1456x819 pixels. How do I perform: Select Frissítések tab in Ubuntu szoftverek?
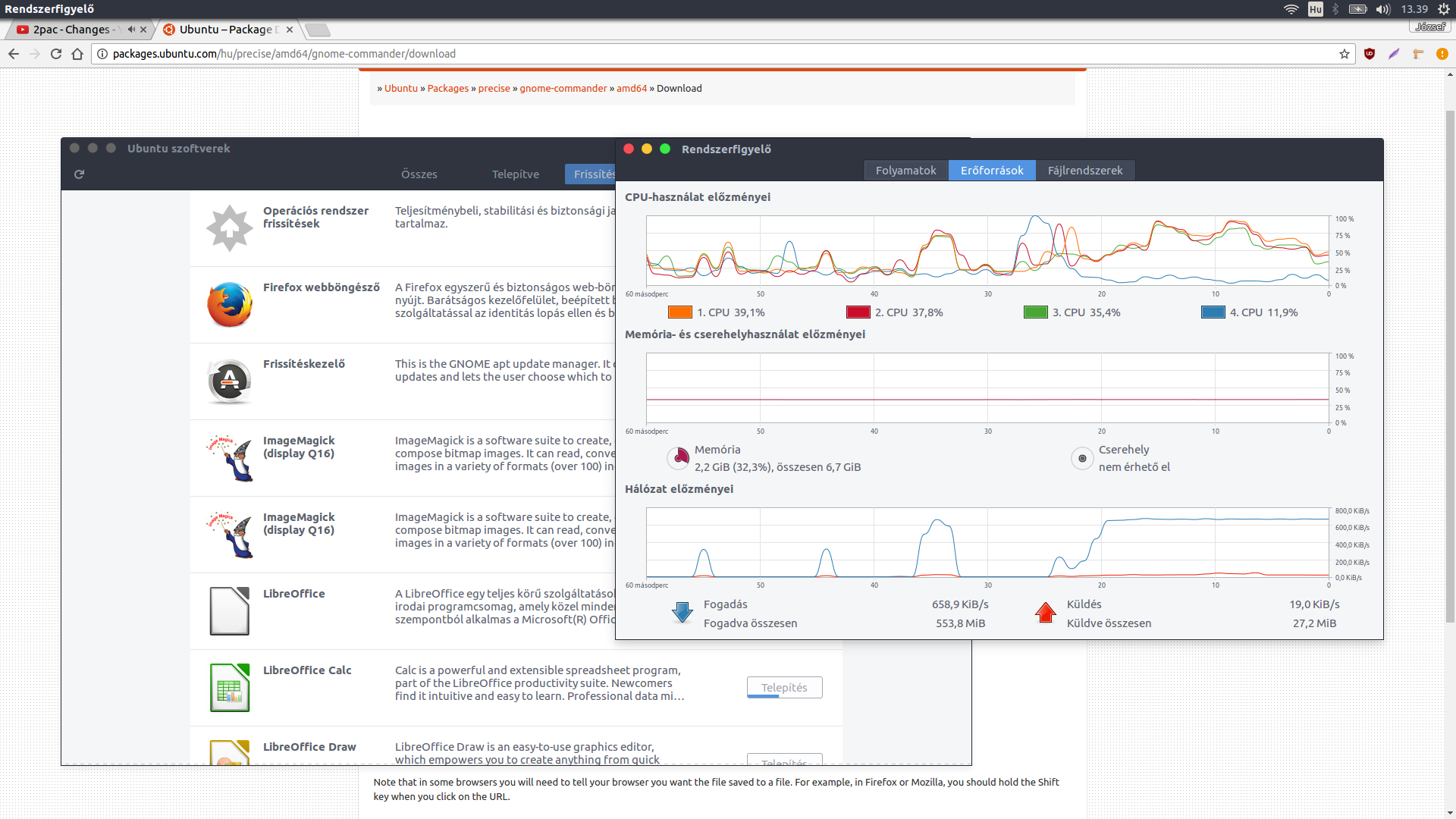(x=591, y=174)
